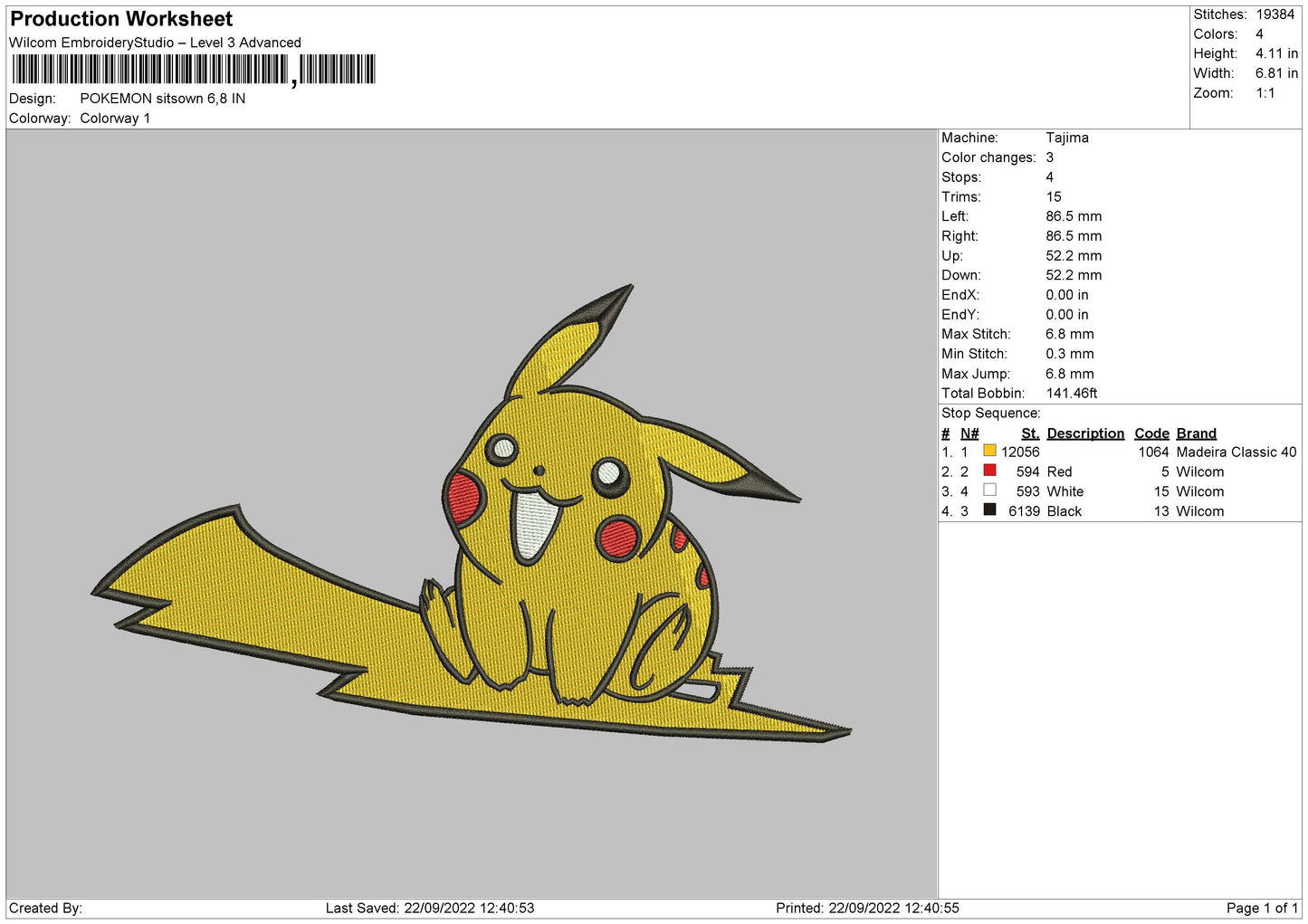Click the 'EndX:' label

(x=960, y=295)
